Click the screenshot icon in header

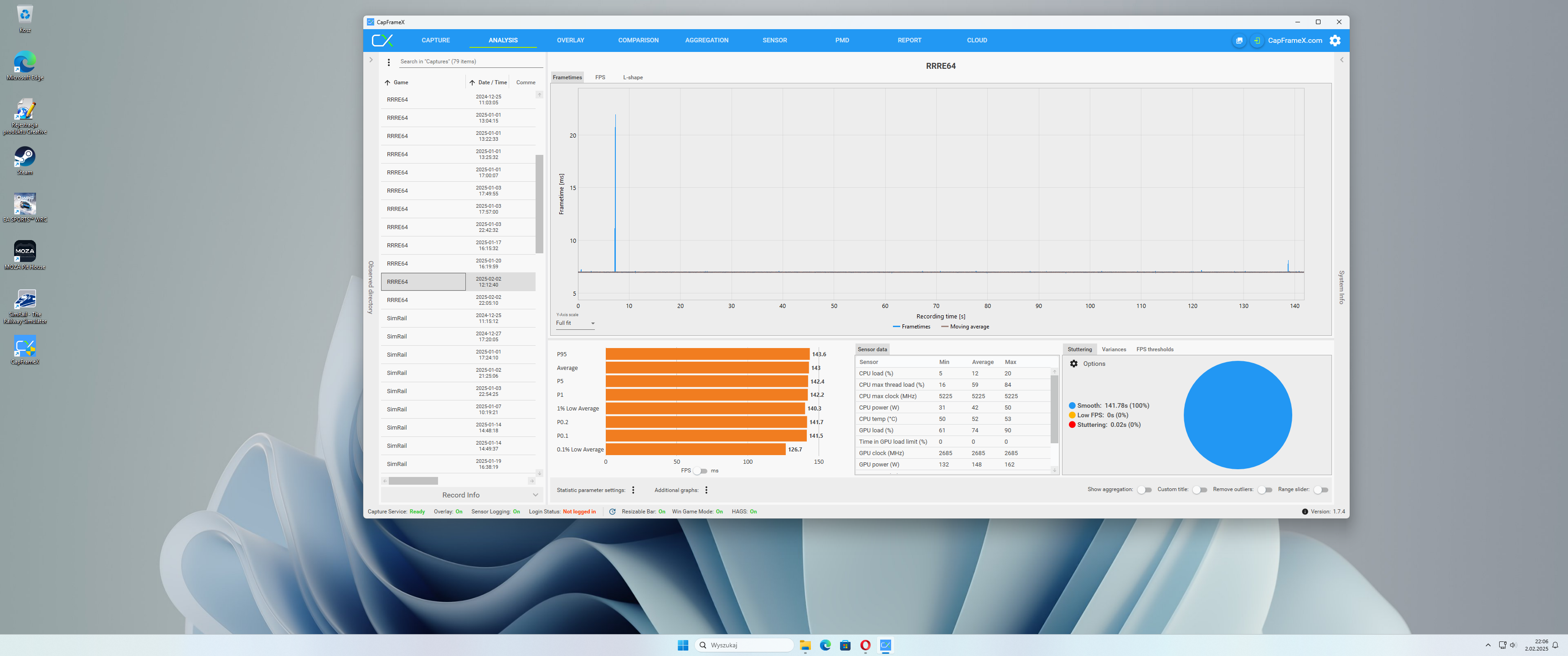[1239, 41]
